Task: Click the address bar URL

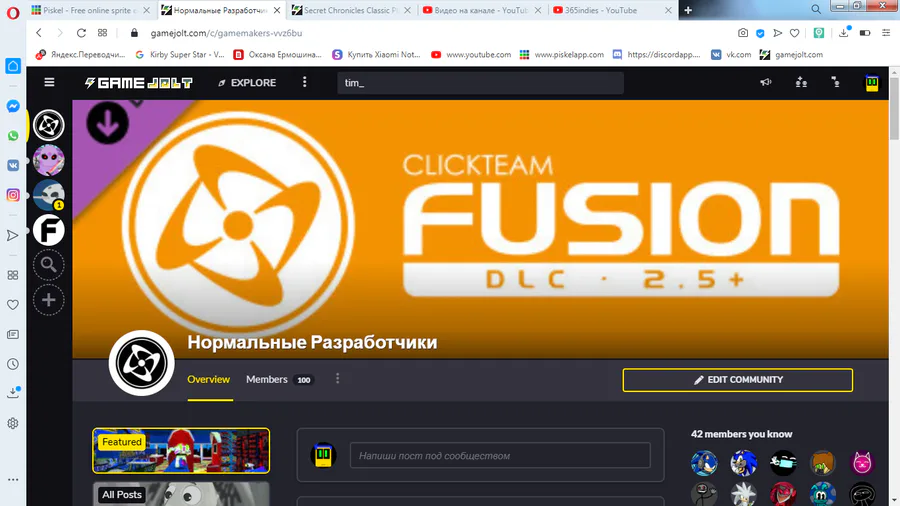Action: pos(226,33)
